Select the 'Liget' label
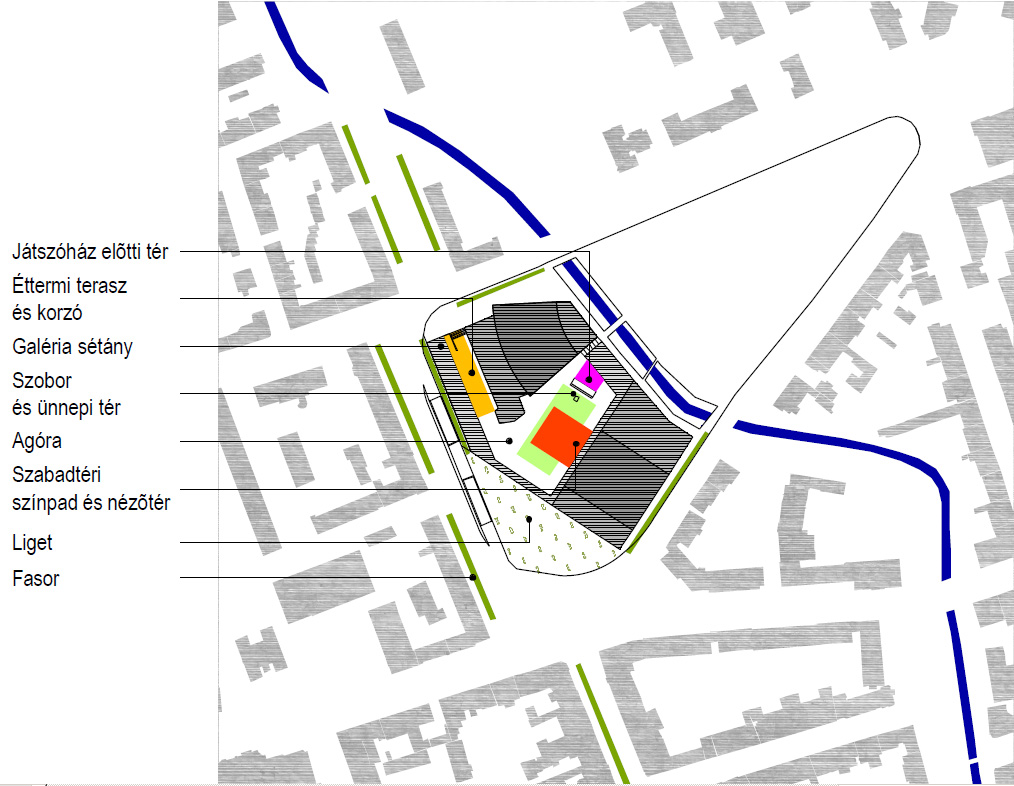1014x786 pixels. [32, 543]
